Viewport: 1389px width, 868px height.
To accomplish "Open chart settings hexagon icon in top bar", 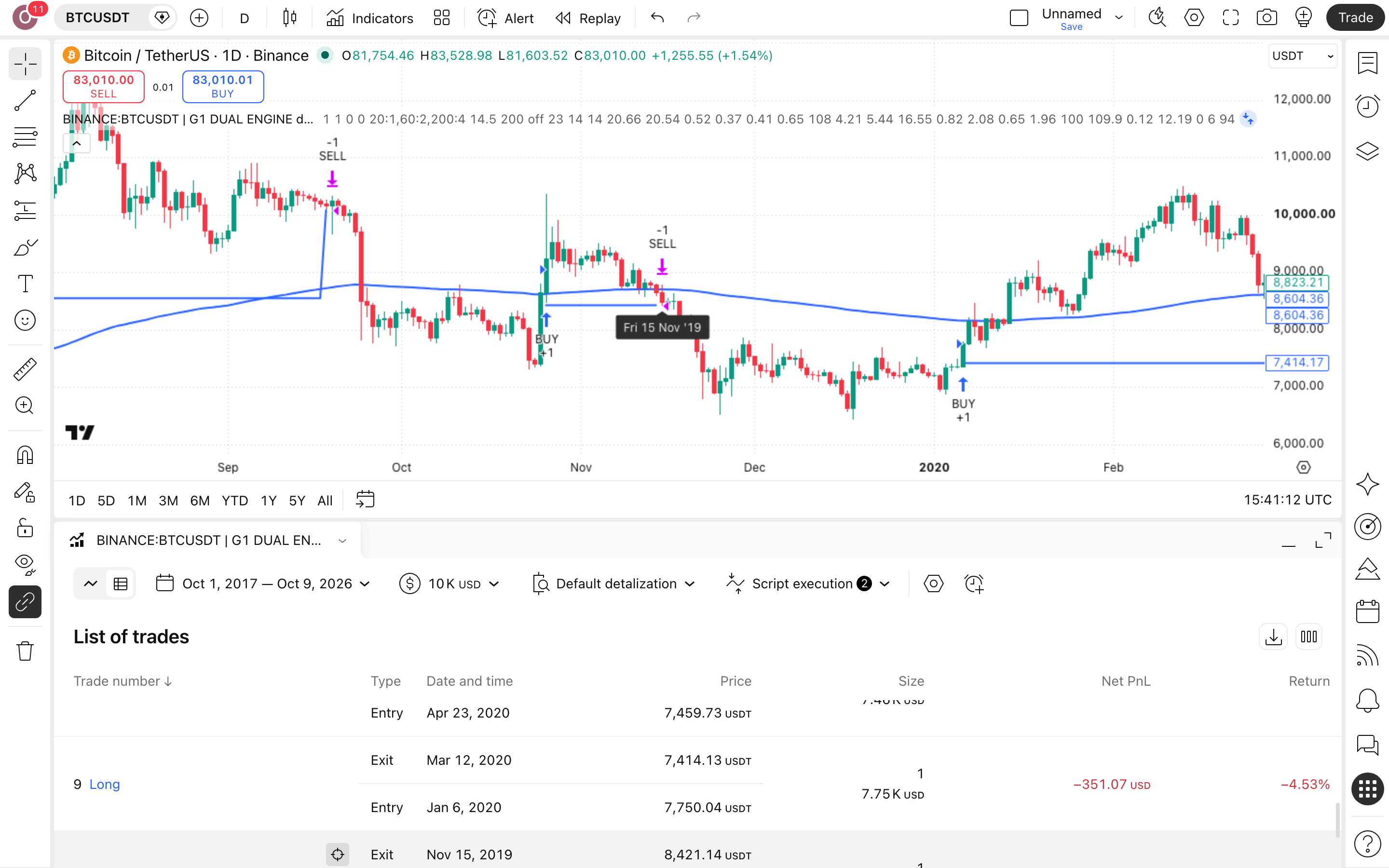I will click(x=1194, y=18).
